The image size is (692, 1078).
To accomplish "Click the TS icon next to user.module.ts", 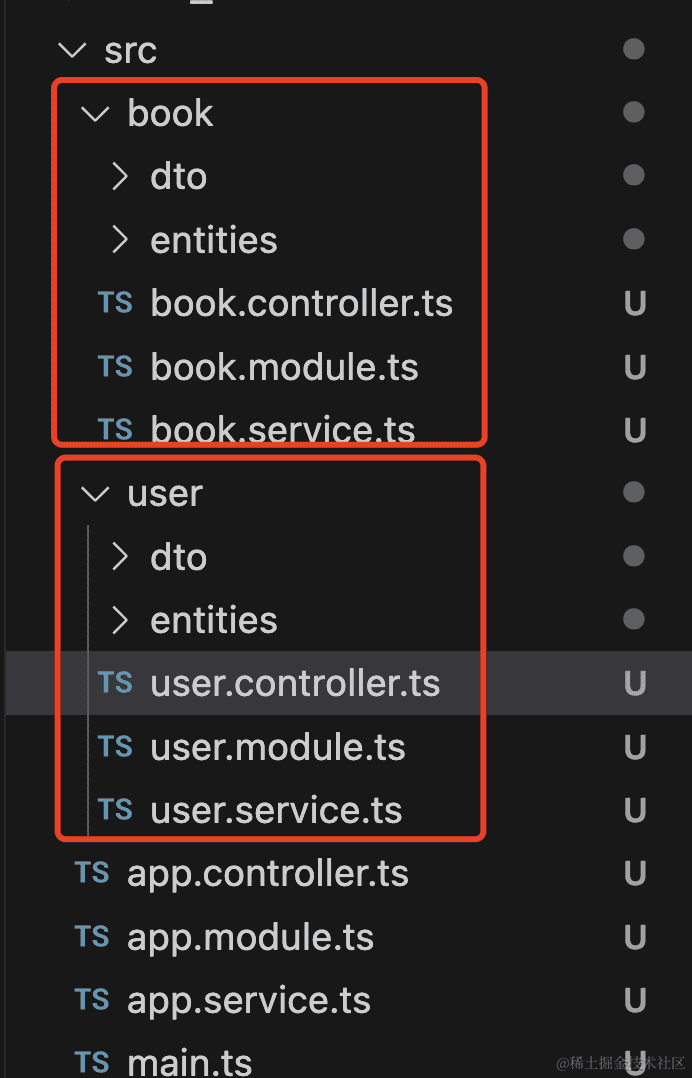I will pos(115,747).
